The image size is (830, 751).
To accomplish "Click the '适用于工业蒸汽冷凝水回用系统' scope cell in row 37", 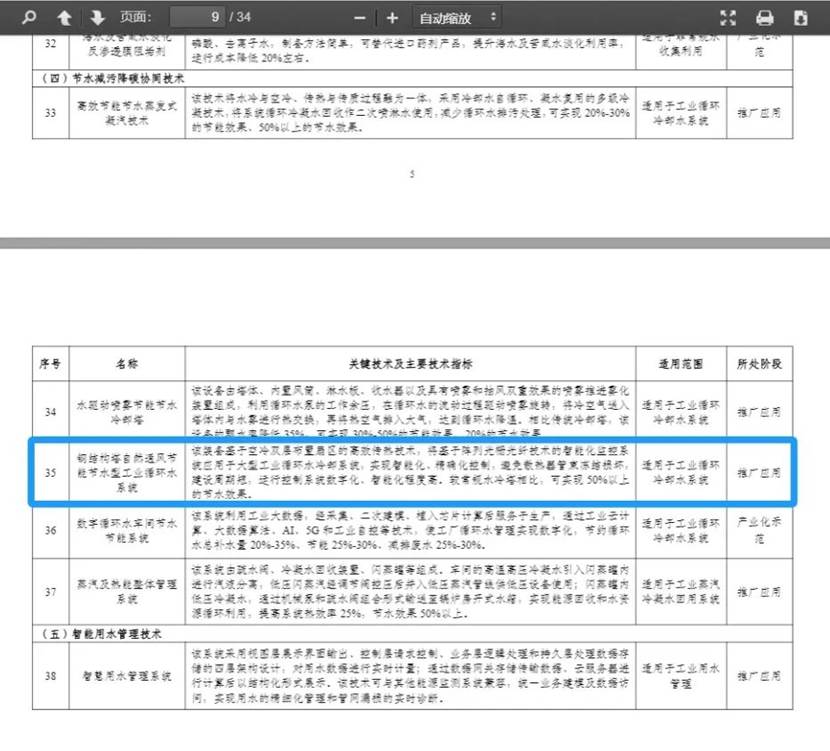I will pyautogui.click(x=681, y=592).
